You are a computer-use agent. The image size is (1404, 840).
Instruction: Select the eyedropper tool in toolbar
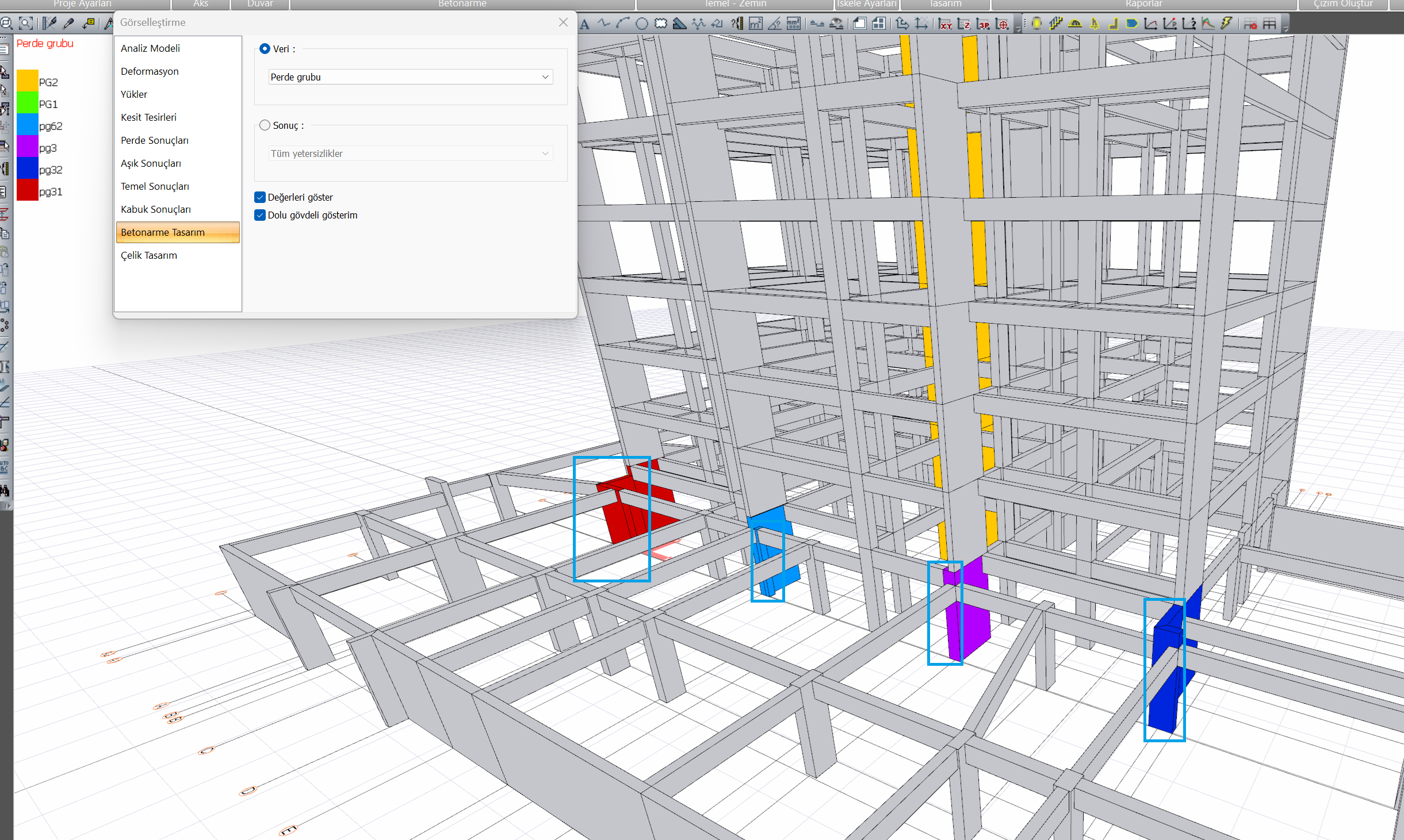[68, 24]
